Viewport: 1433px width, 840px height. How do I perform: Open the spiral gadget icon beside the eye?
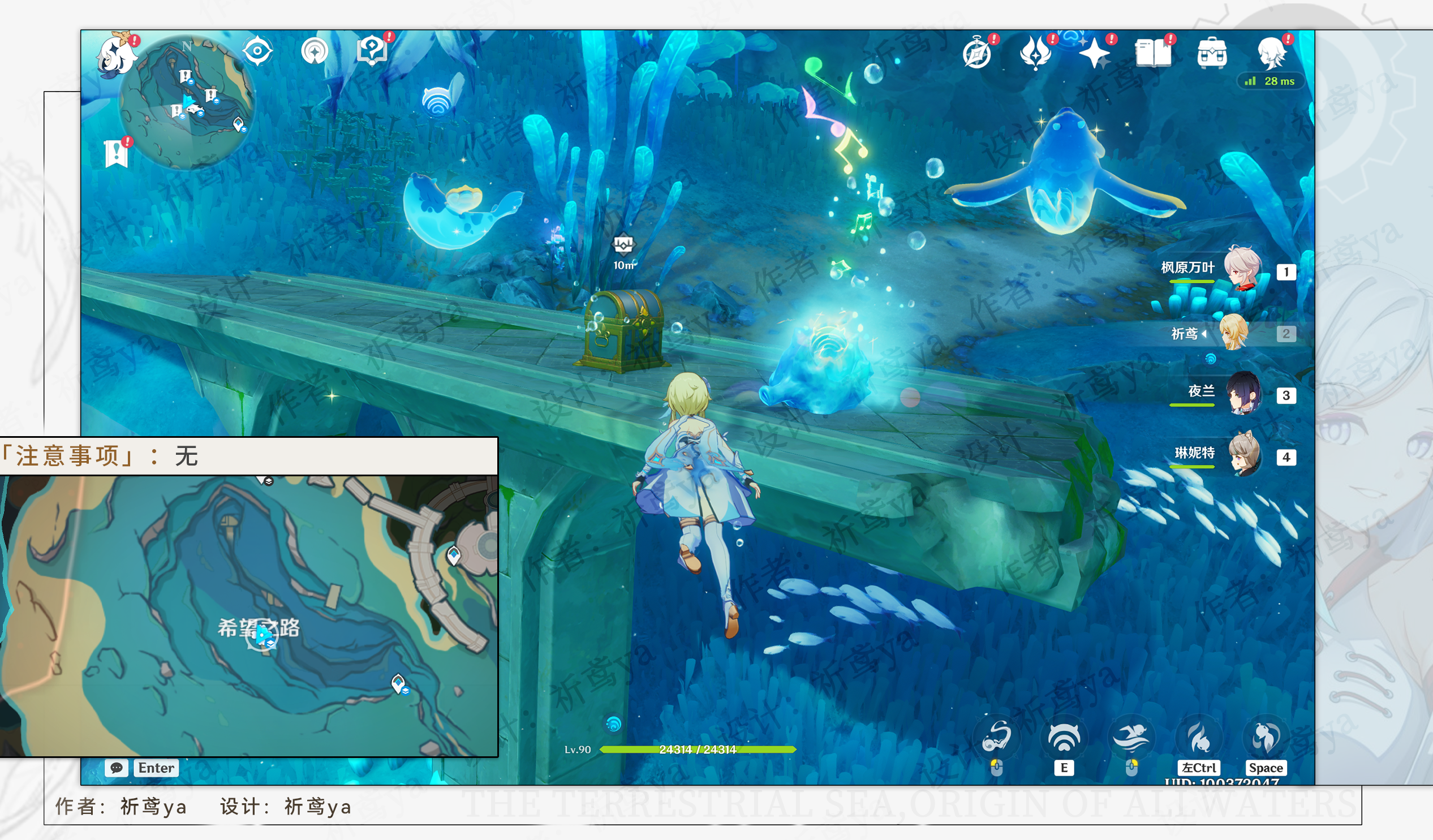point(315,51)
